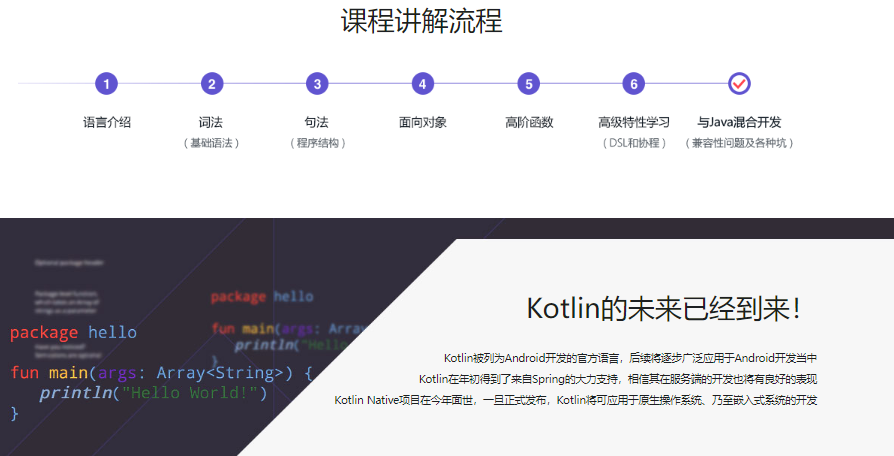This screenshot has width=894, height=456.
Task: Click the （兼容性问题及各种坑） subtitle
Action: pos(739,143)
